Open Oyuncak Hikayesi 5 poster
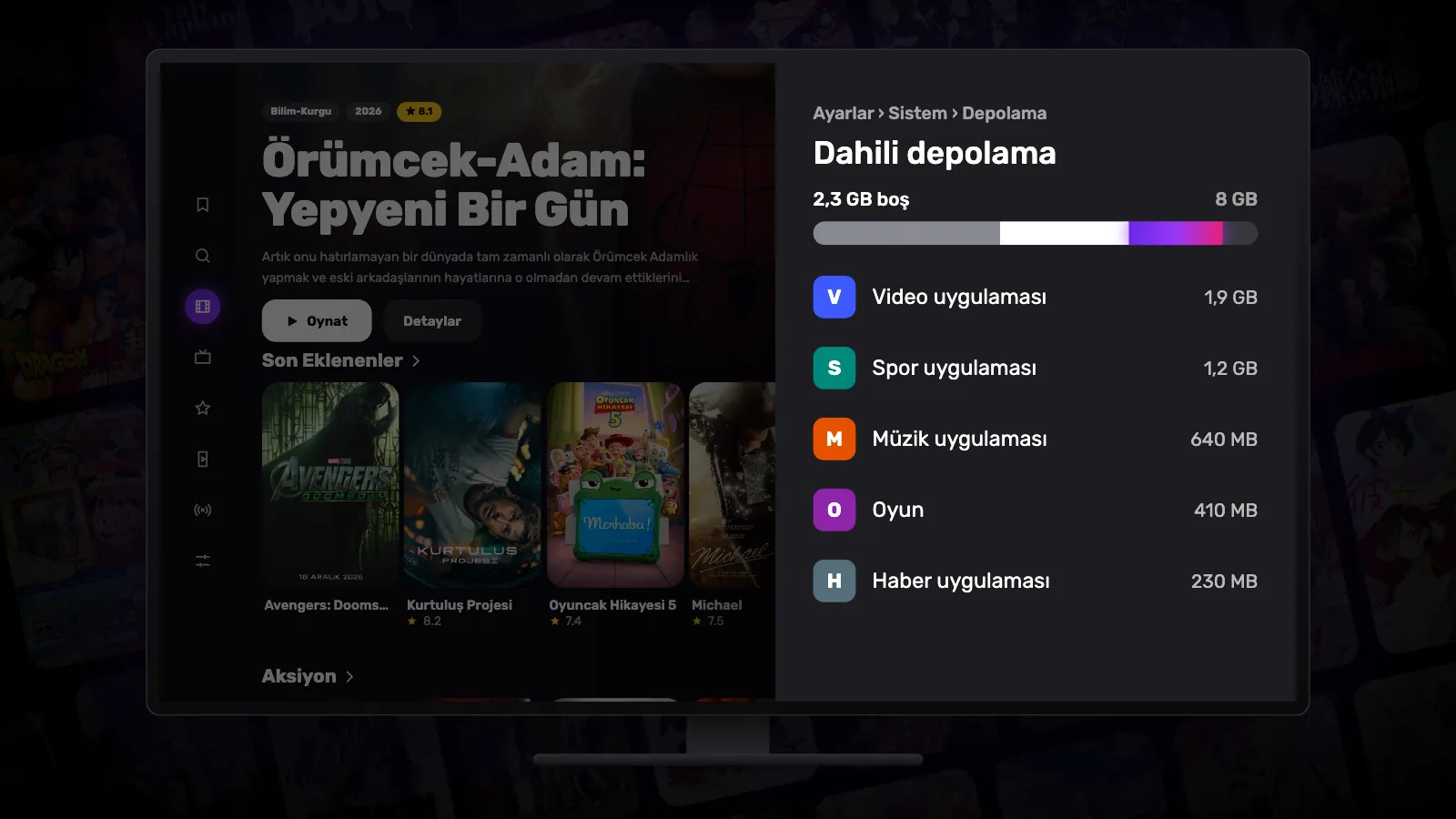The image size is (1456, 819). point(615,484)
